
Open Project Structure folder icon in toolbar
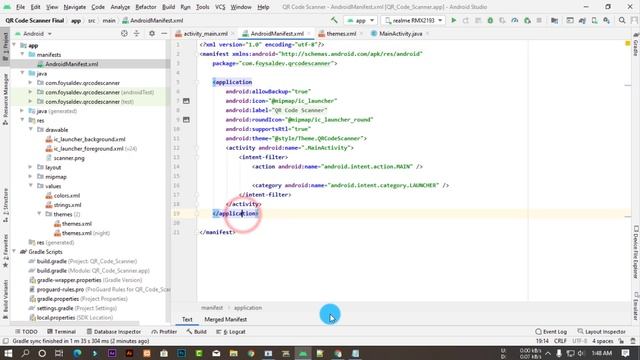[x=554, y=20]
